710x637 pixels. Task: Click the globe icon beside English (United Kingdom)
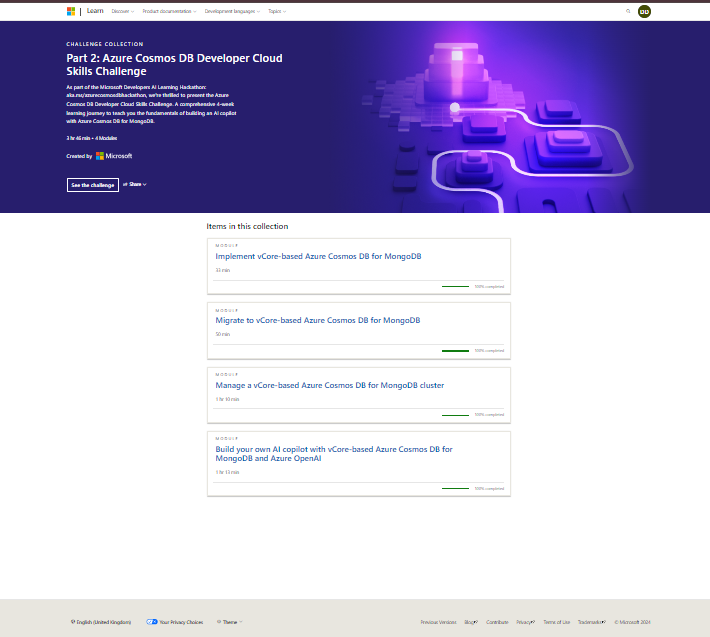click(x=73, y=622)
